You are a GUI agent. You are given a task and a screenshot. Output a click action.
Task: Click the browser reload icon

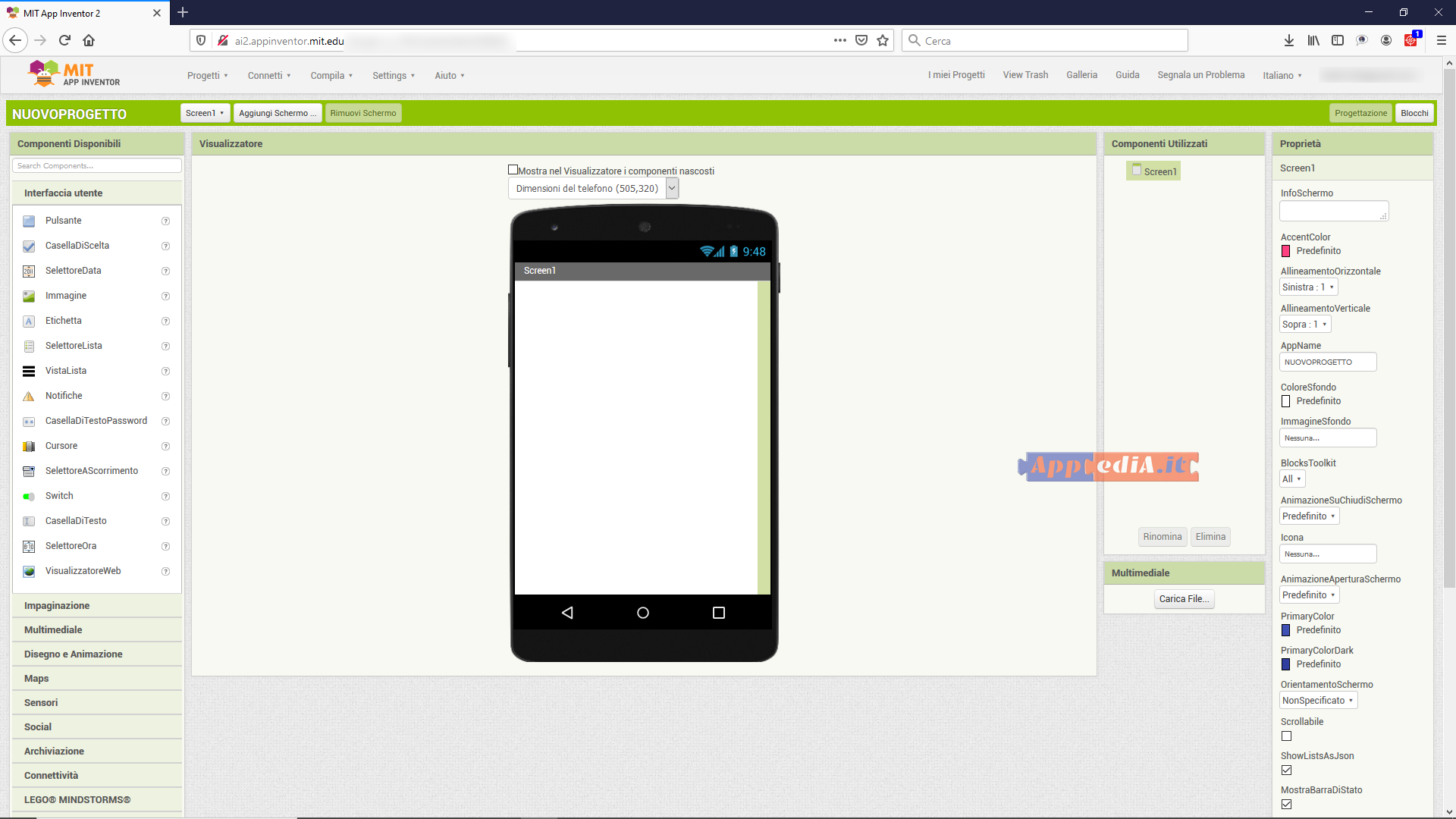[x=64, y=40]
